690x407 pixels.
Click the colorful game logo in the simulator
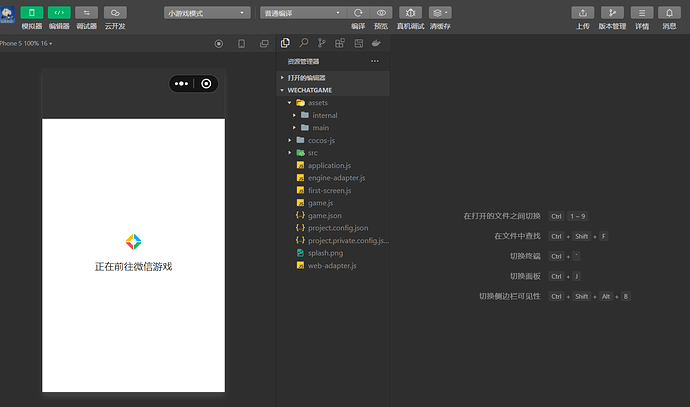pos(133,242)
